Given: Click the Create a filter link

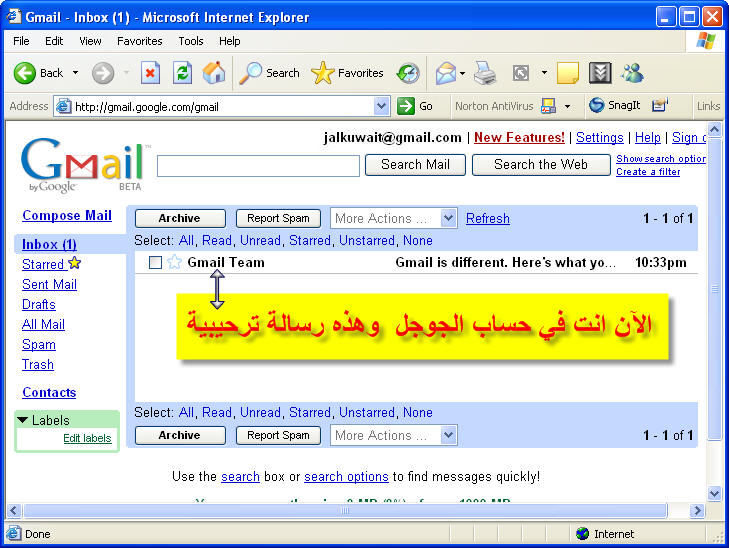Looking at the screenshot, I should [648, 172].
